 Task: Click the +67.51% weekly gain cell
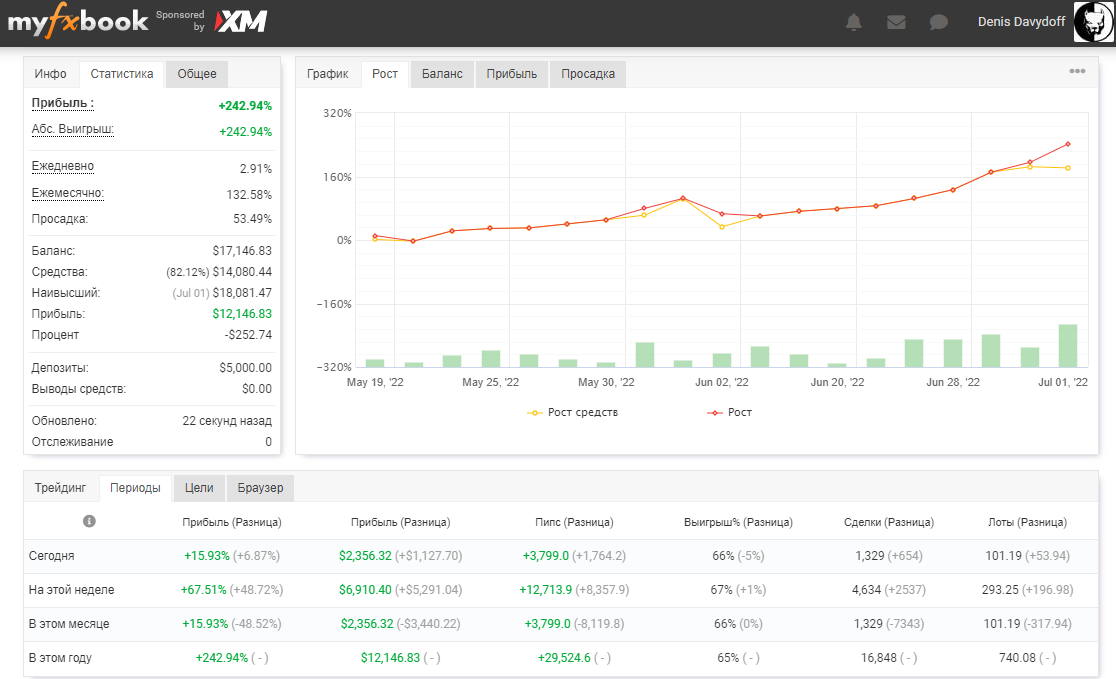204,590
